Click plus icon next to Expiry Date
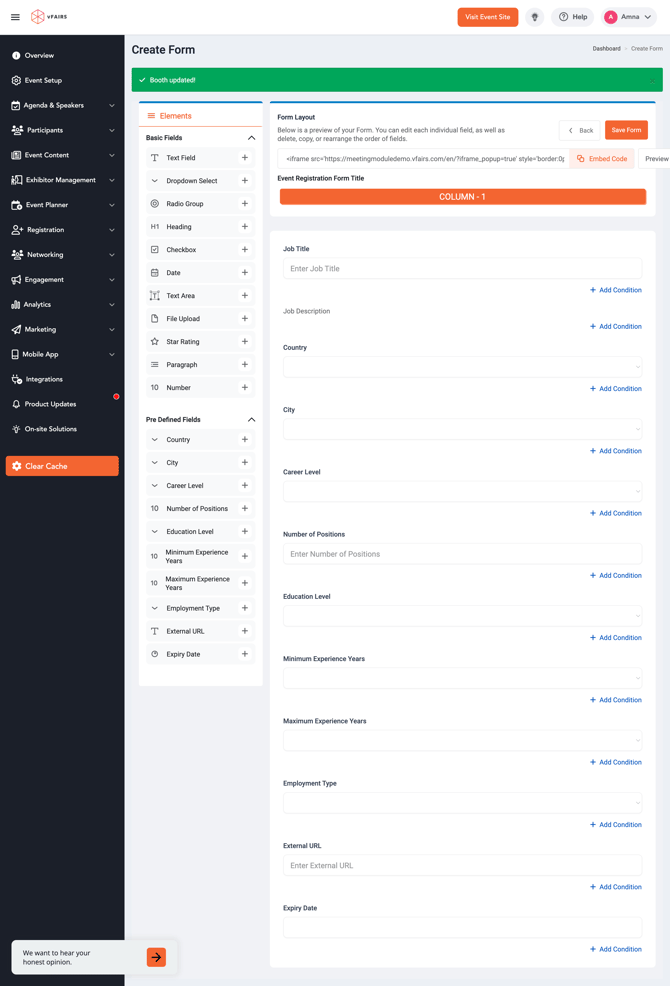This screenshot has height=986, width=670. pyautogui.click(x=245, y=654)
